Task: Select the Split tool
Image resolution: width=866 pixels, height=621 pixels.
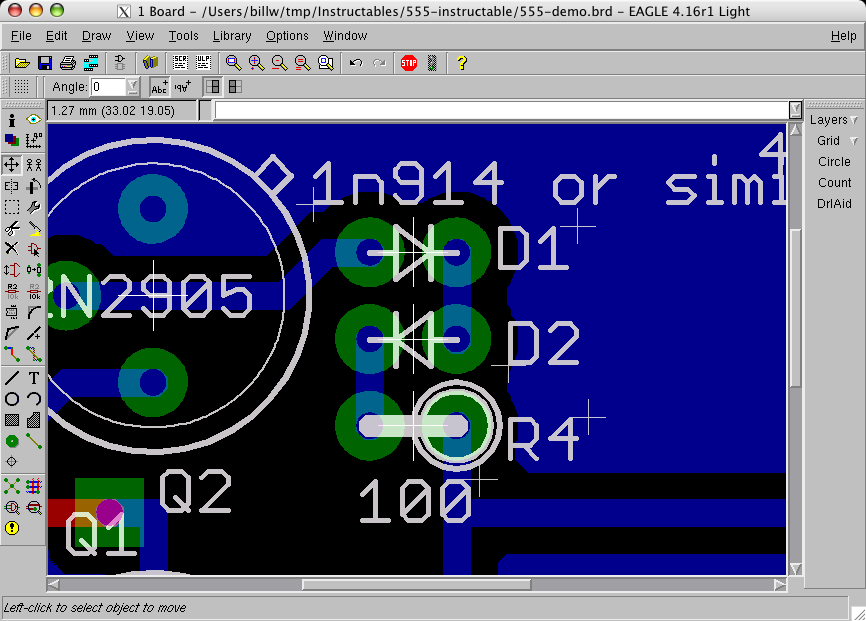Action: tap(12, 333)
